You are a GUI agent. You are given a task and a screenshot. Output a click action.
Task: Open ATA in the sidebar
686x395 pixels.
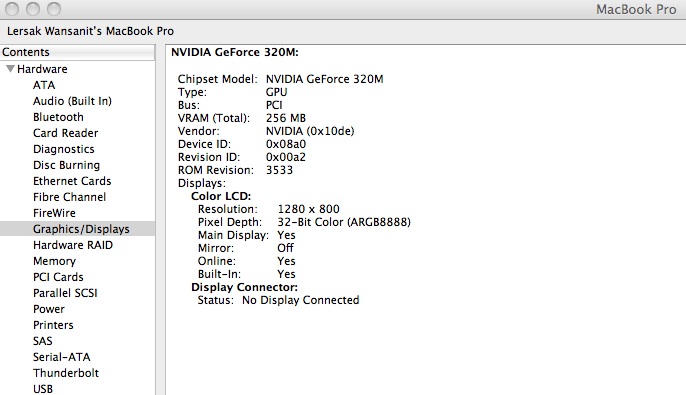tap(44, 85)
